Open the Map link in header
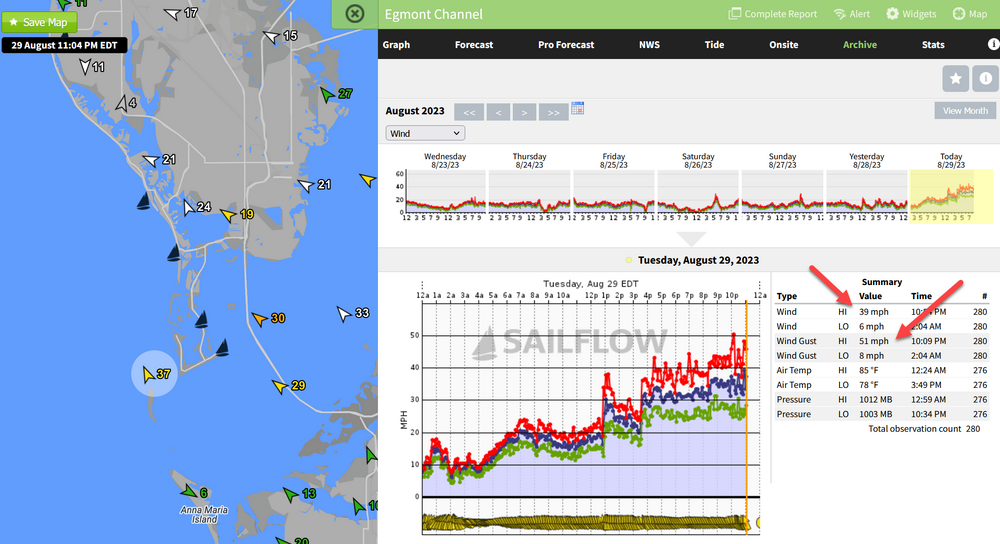 pos(969,14)
